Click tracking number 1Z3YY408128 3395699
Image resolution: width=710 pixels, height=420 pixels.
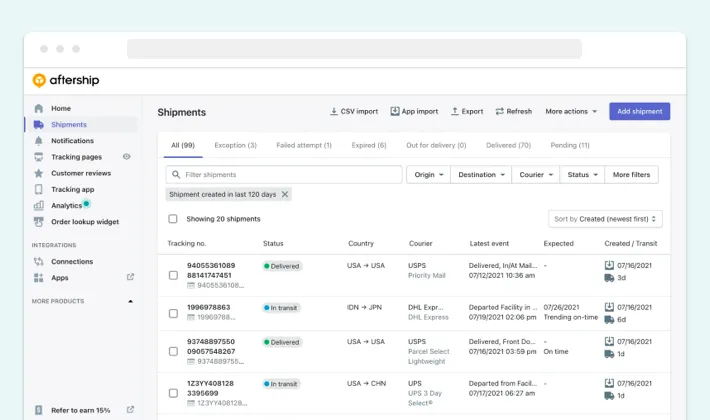click(210, 388)
